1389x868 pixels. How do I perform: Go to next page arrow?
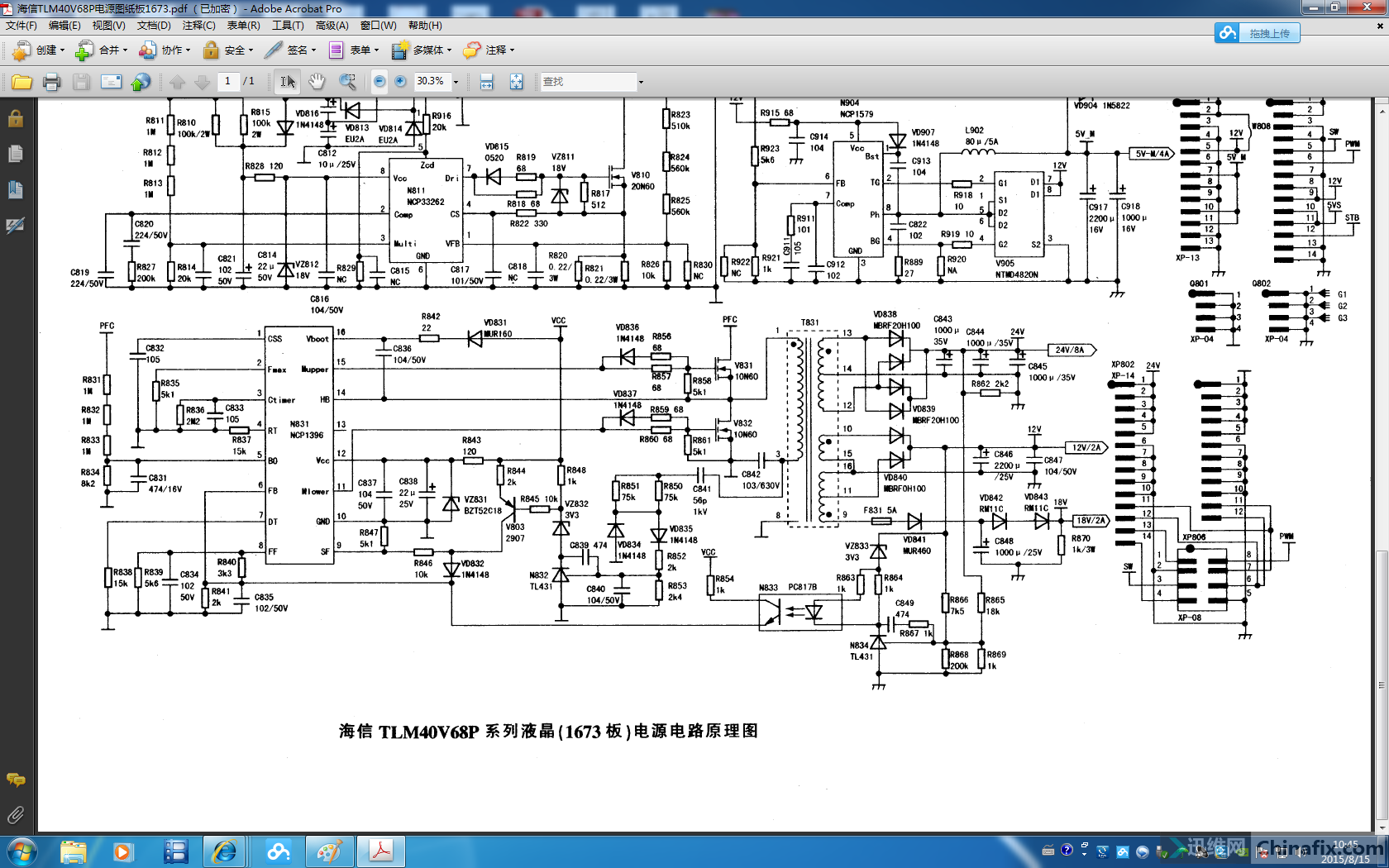click(202, 82)
